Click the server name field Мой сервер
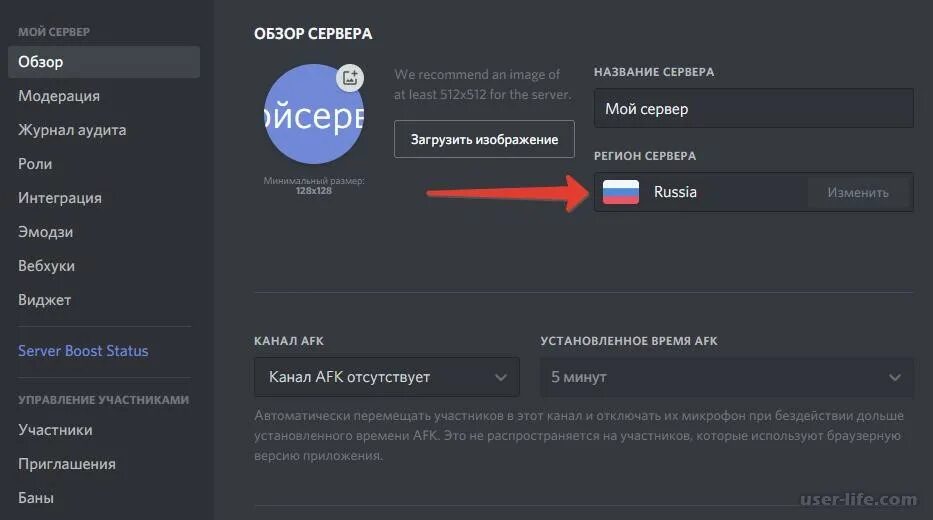Screen dimensions: 933x520 click(754, 108)
